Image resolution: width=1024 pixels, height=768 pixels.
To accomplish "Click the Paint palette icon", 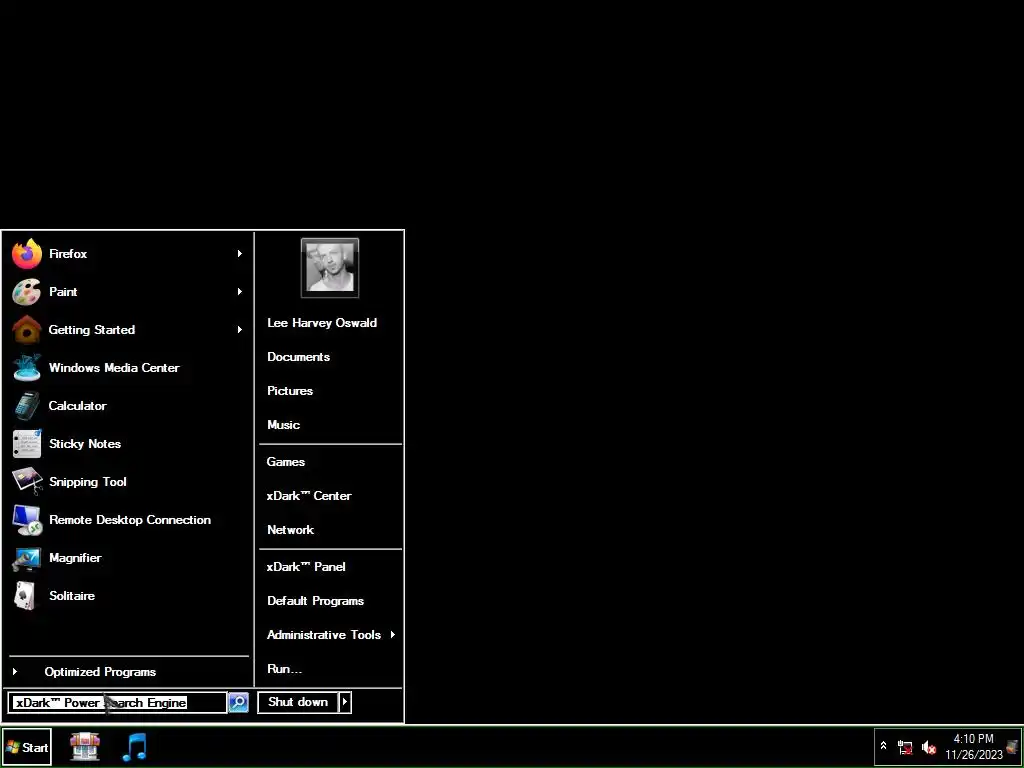I will pyautogui.click(x=27, y=292).
